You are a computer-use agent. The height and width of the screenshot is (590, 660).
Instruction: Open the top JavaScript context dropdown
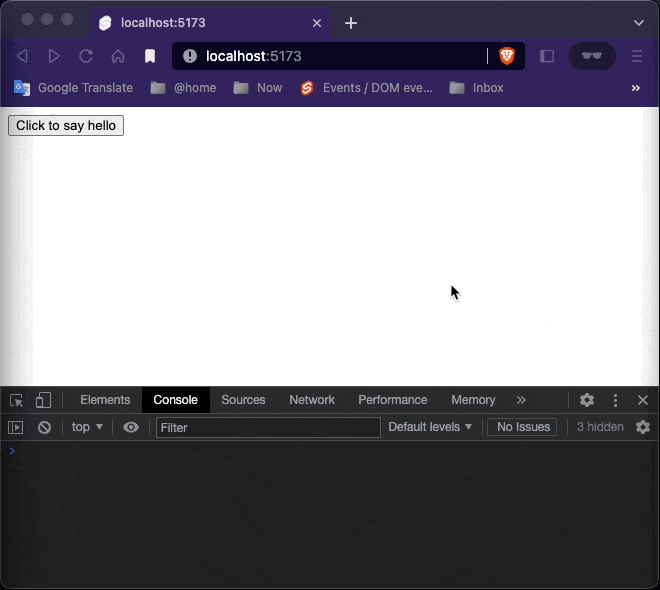pyautogui.click(x=87, y=427)
